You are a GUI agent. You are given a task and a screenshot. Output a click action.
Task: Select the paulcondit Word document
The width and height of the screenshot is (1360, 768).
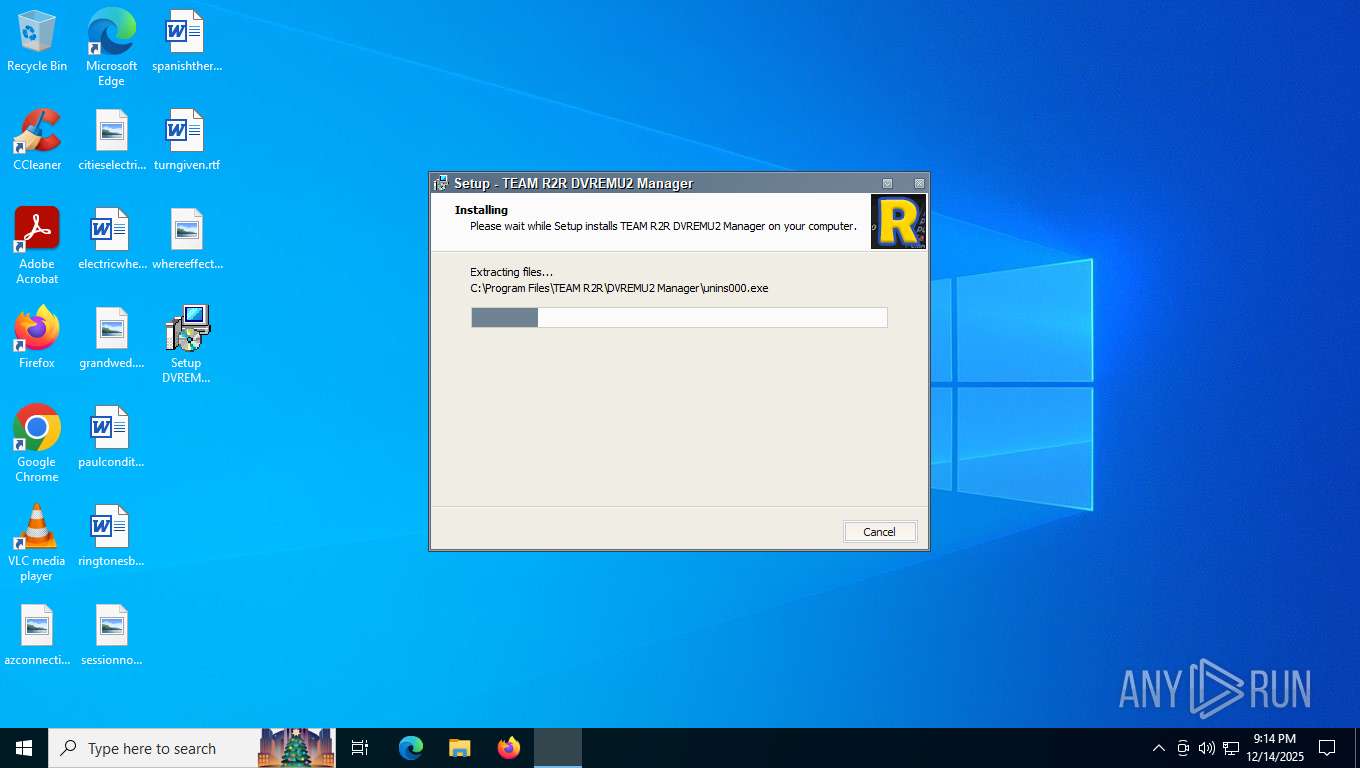click(111, 437)
